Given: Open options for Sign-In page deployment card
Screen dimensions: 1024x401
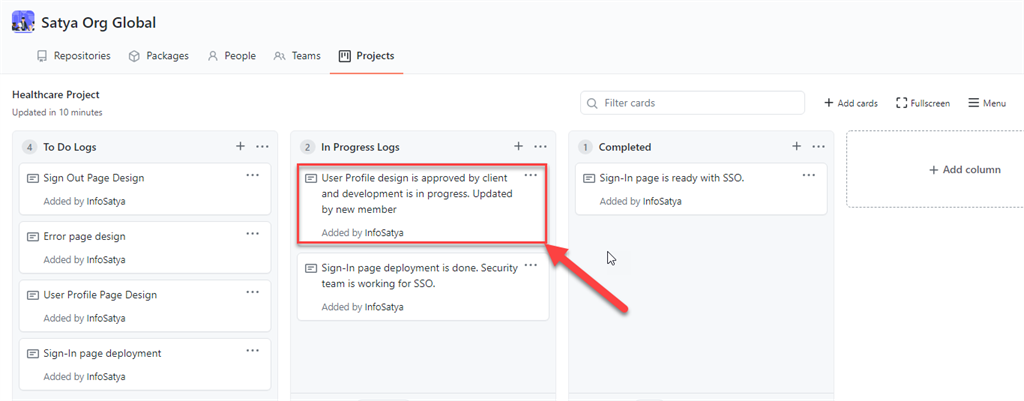Looking at the screenshot, I should tap(253, 351).
